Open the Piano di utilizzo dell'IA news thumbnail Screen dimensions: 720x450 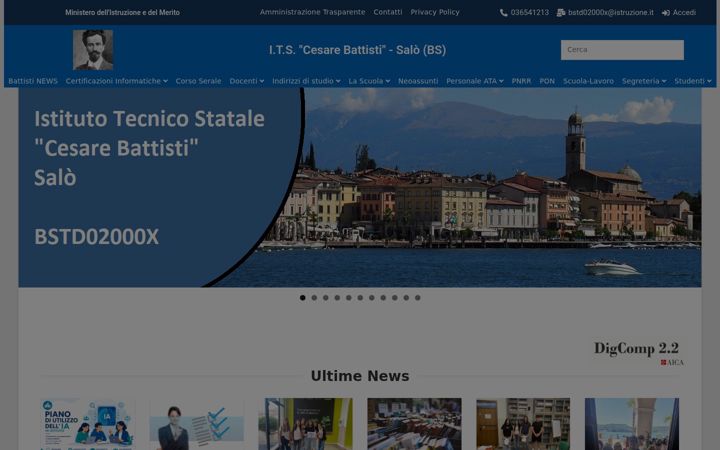pos(87,424)
